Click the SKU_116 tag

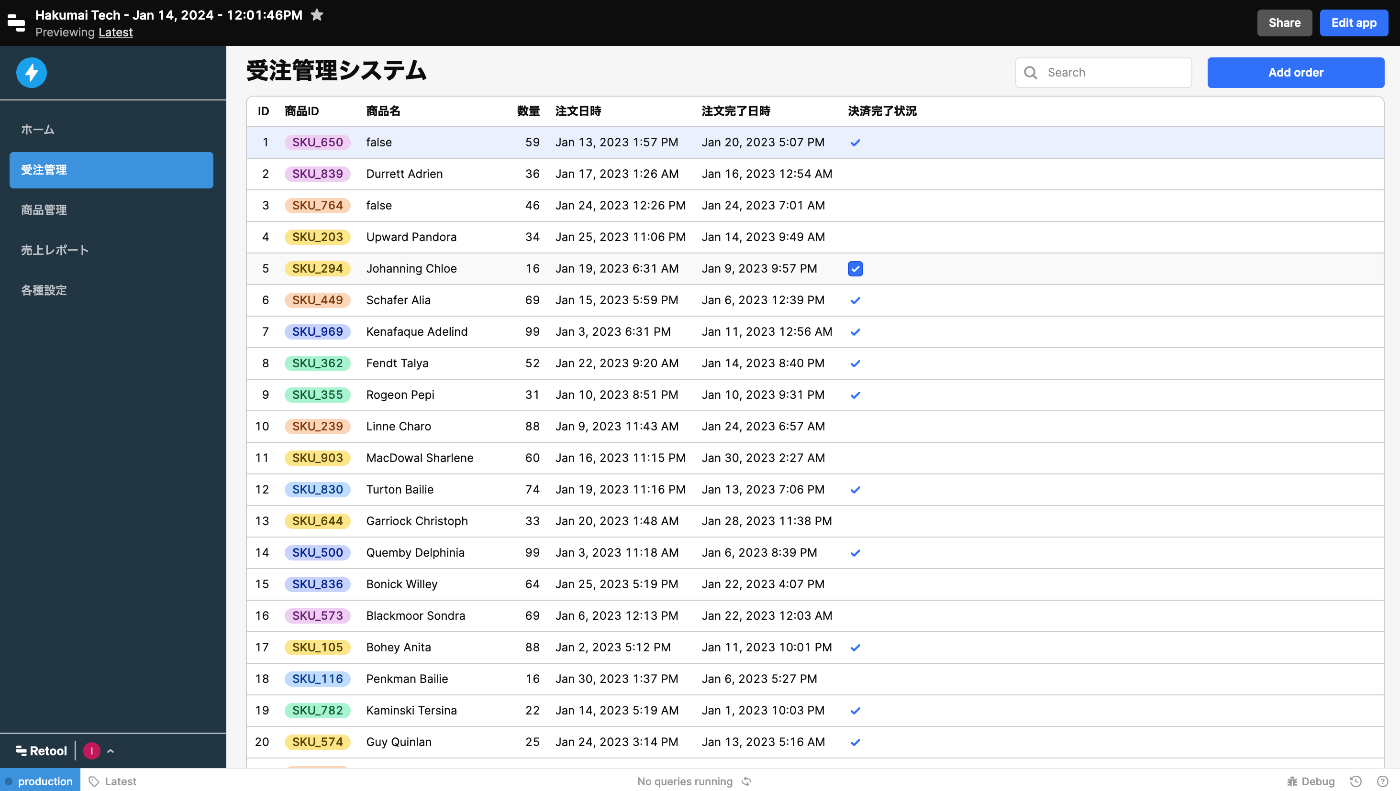(318, 678)
